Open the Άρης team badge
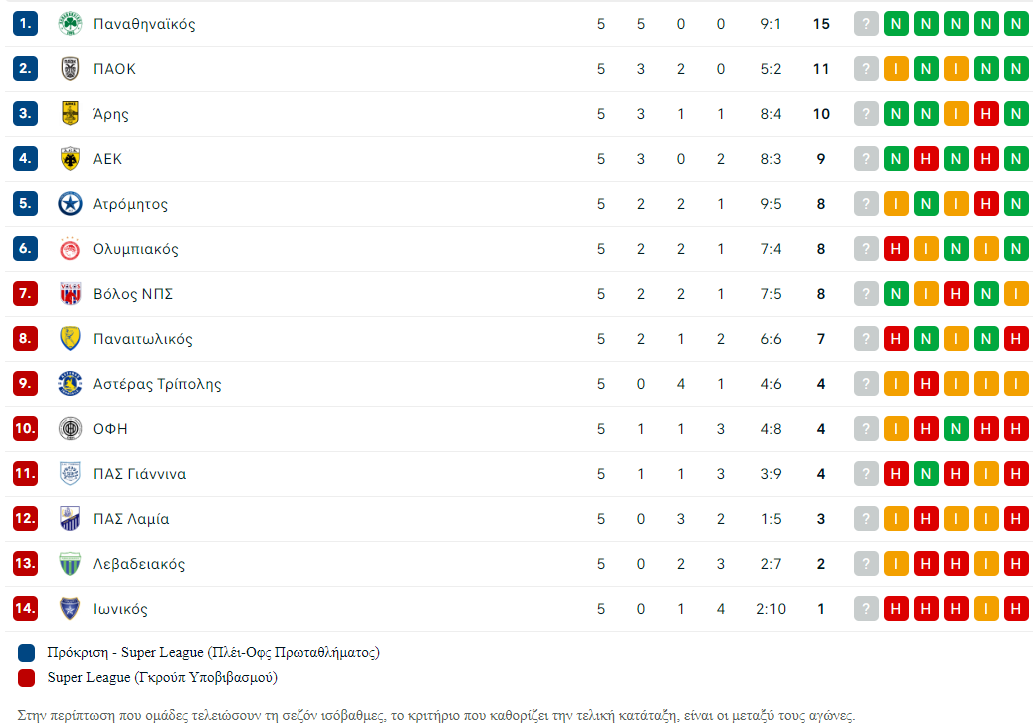Screen dimensions: 1033x728 (x=70, y=113)
